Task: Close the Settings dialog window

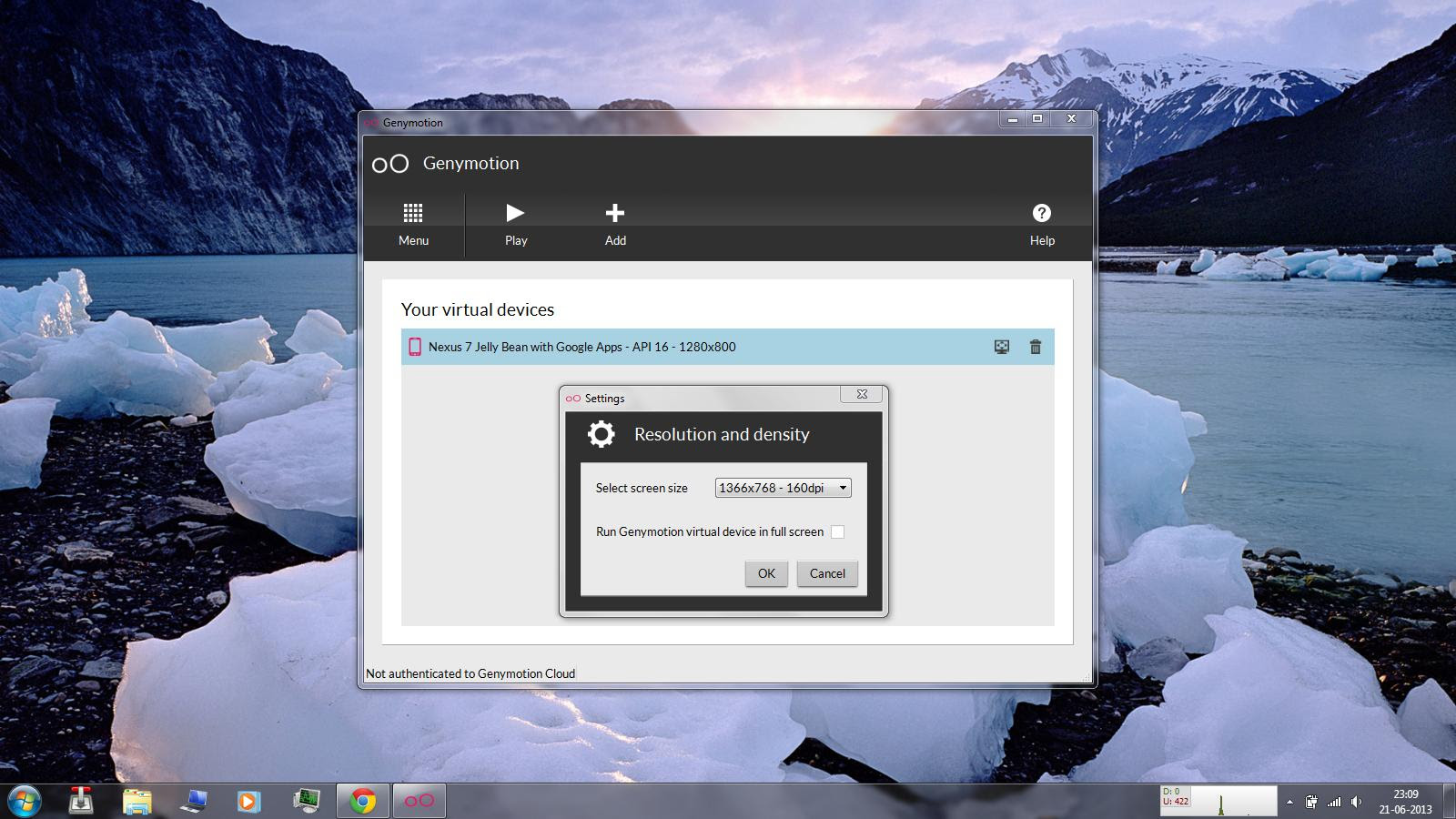Action: 862,394
